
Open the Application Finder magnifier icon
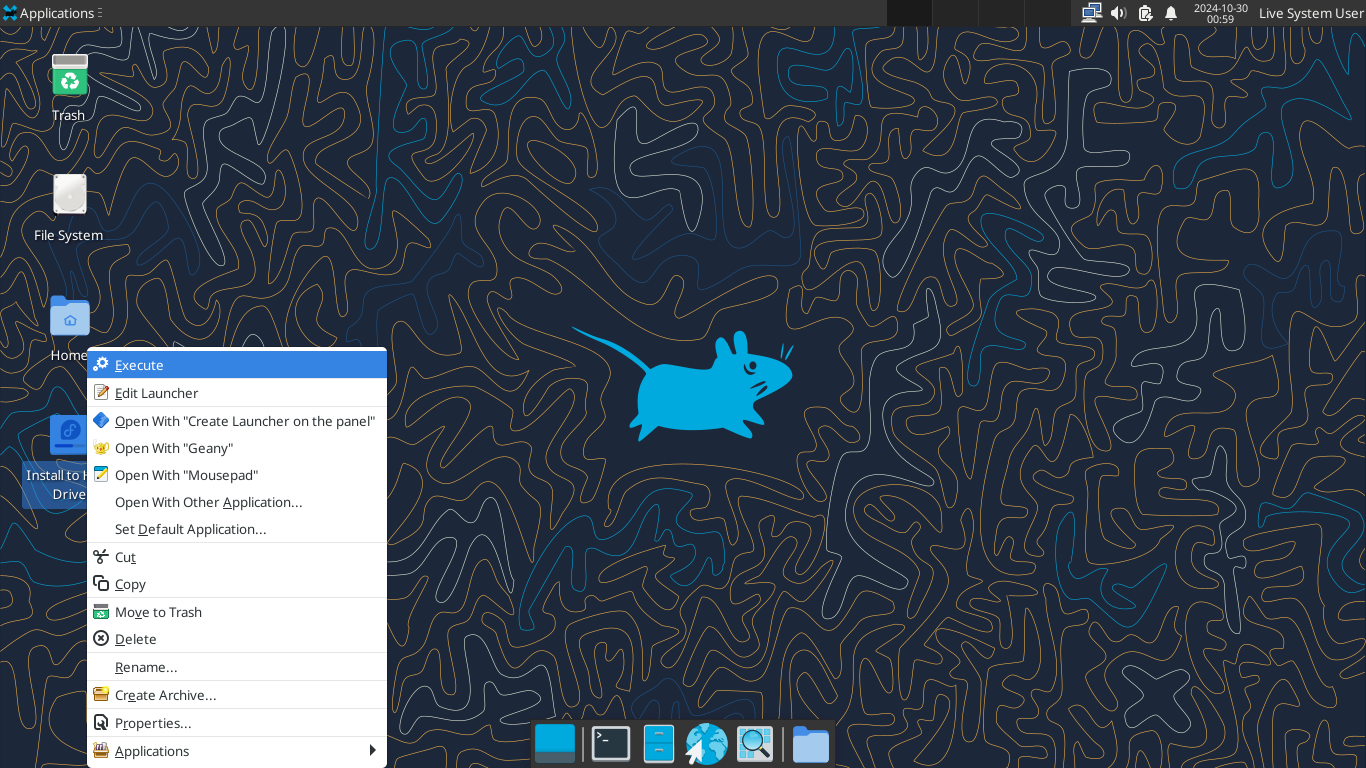755,744
